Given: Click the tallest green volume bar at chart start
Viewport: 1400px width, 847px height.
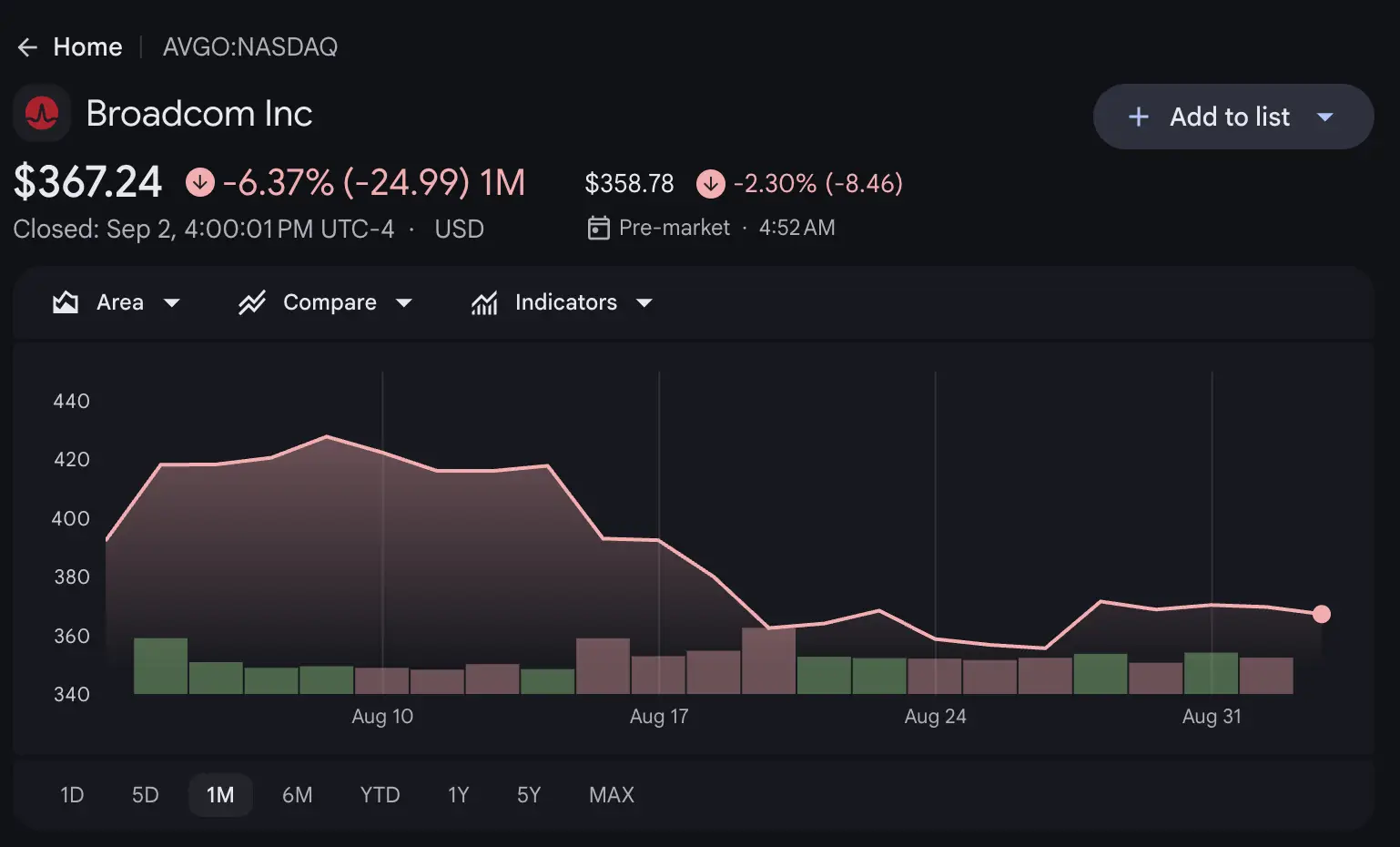Looking at the screenshot, I should point(160,666).
